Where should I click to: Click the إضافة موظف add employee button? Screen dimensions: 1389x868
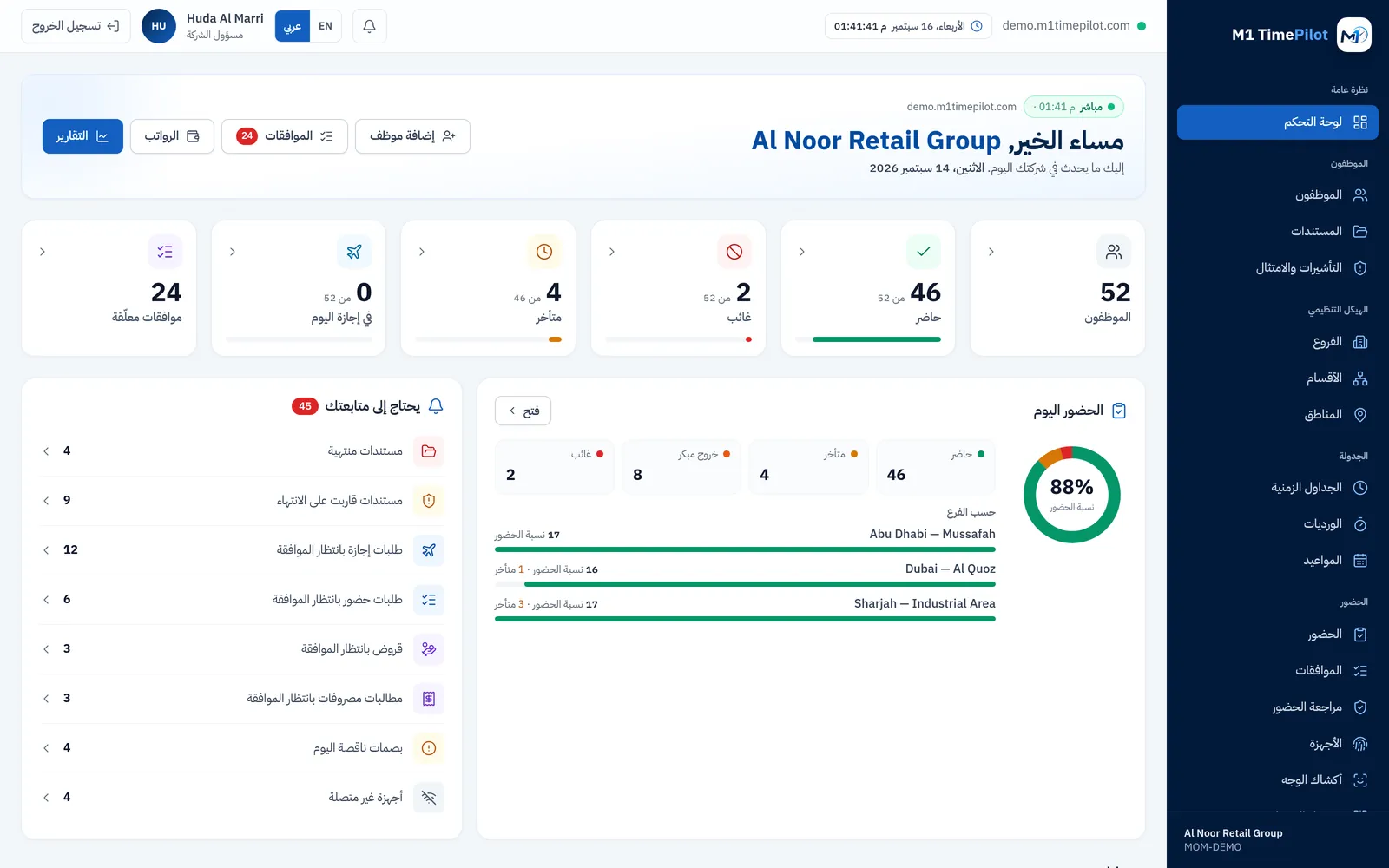[x=412, y=136]
